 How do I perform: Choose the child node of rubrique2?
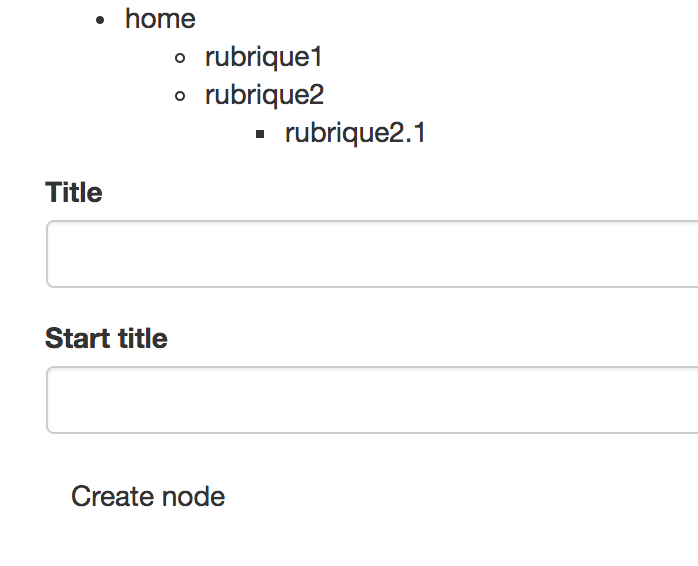[x=355, y=133]
